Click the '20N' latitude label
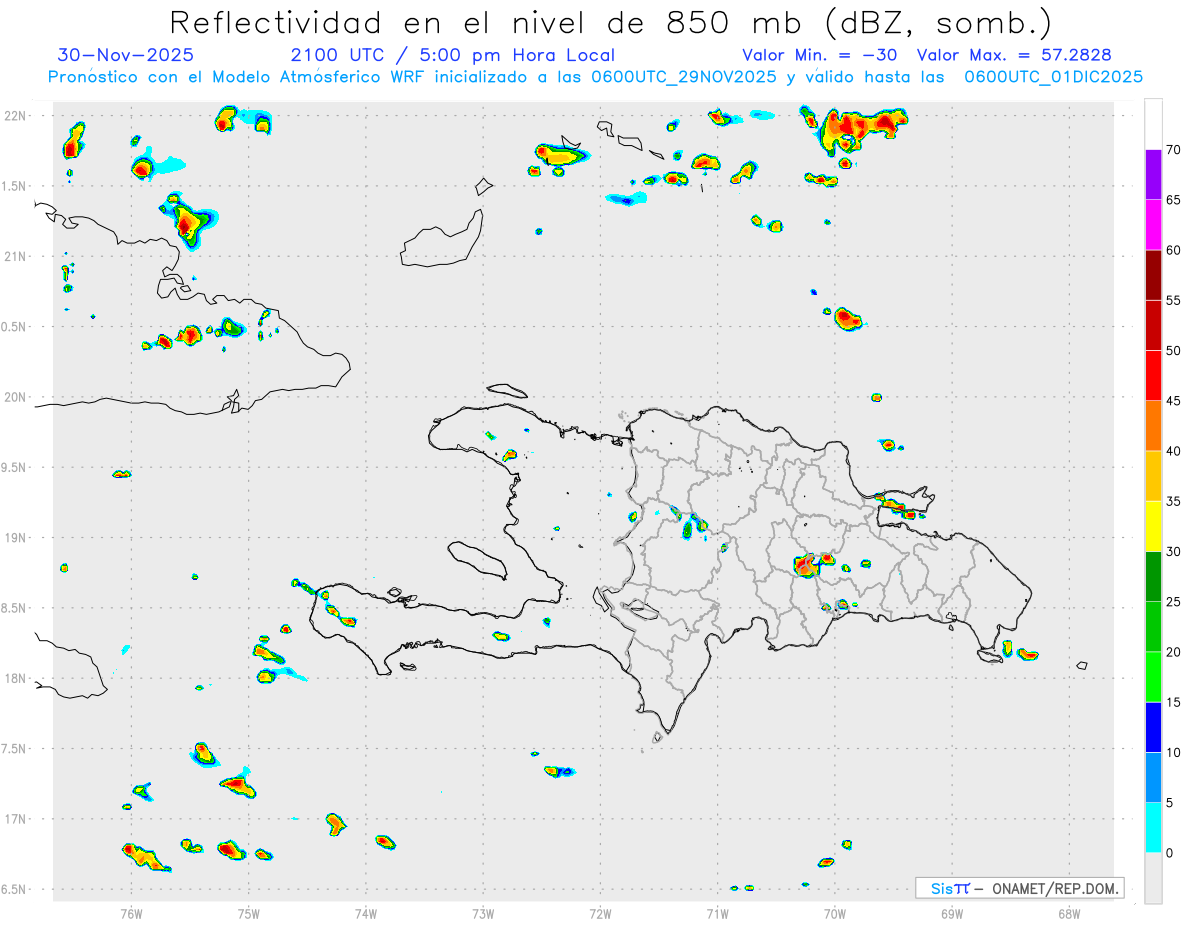 coord(15,398)
